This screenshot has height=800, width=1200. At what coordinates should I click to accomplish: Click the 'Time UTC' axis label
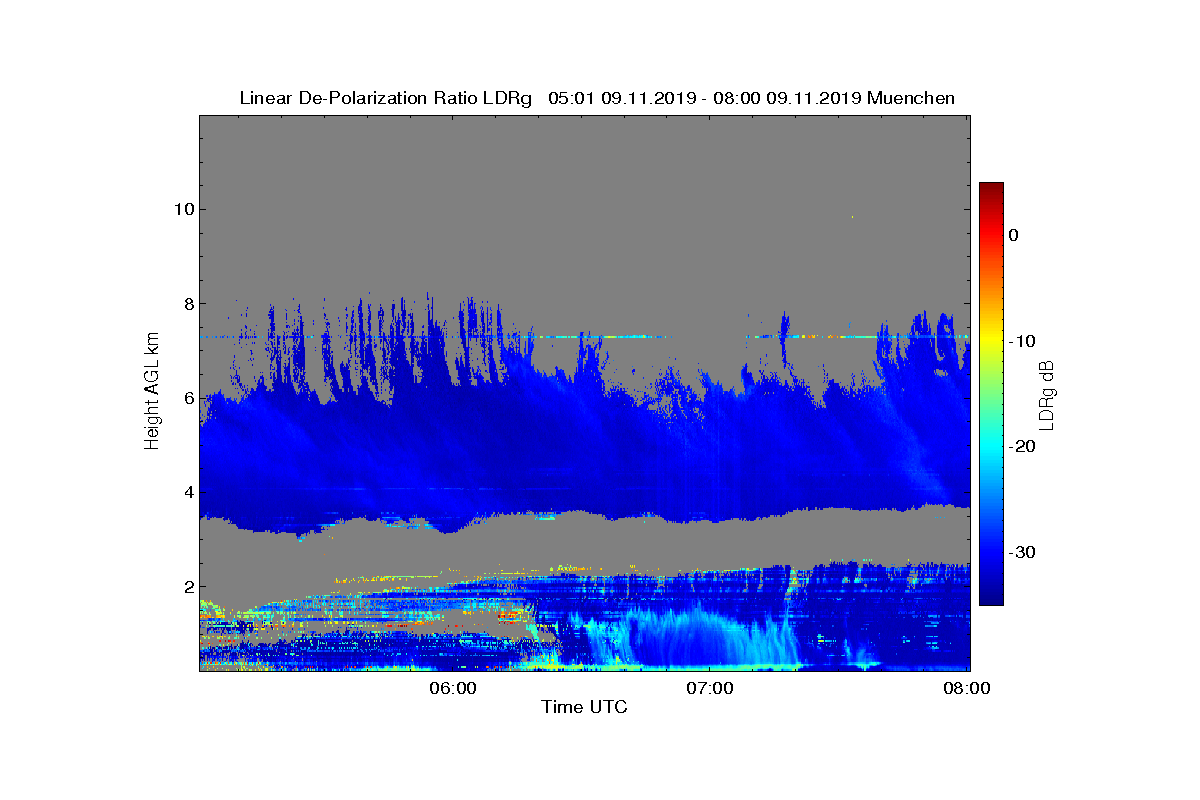(x=584, y=707)
